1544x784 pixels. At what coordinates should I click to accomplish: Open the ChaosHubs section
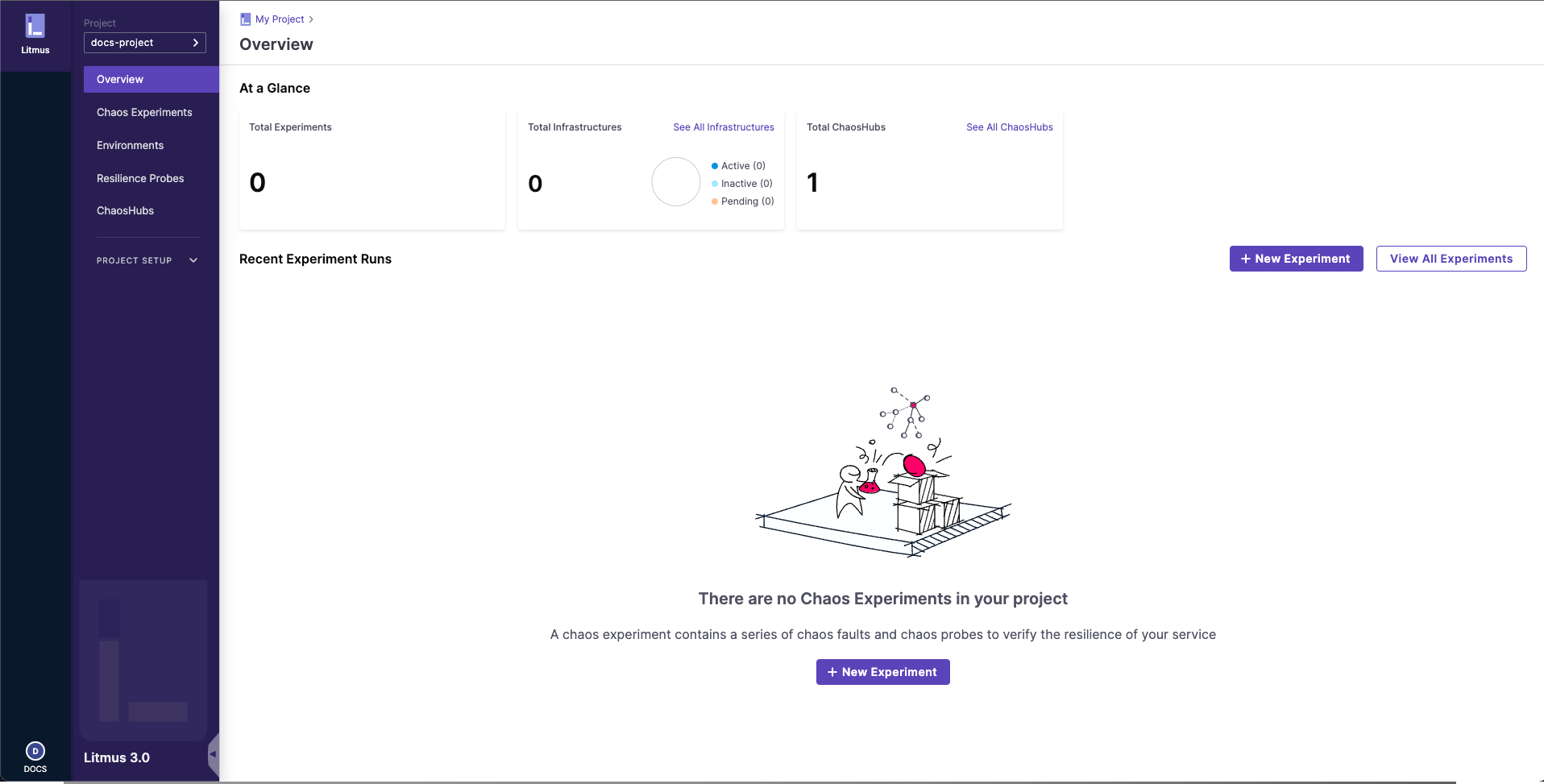pyautogui.click(x=125, y=210)
